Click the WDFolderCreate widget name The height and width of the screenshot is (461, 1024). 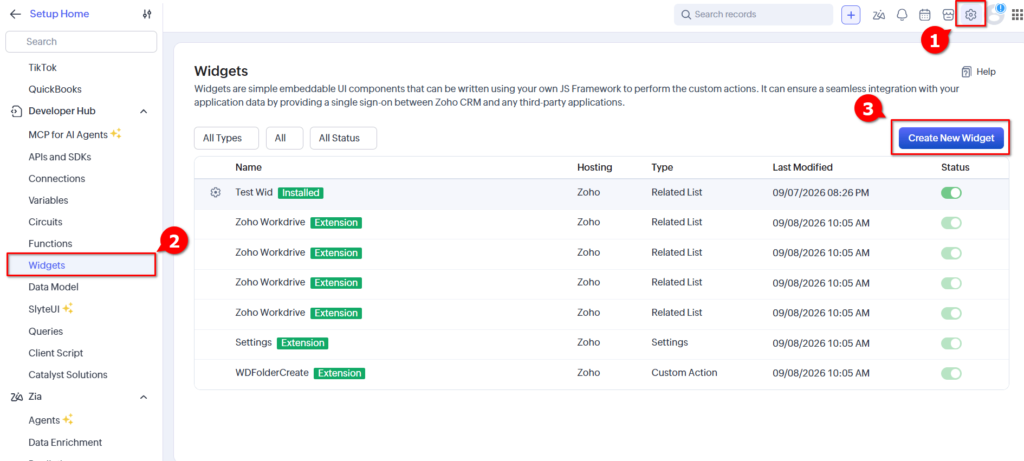(x=272, y=373)
